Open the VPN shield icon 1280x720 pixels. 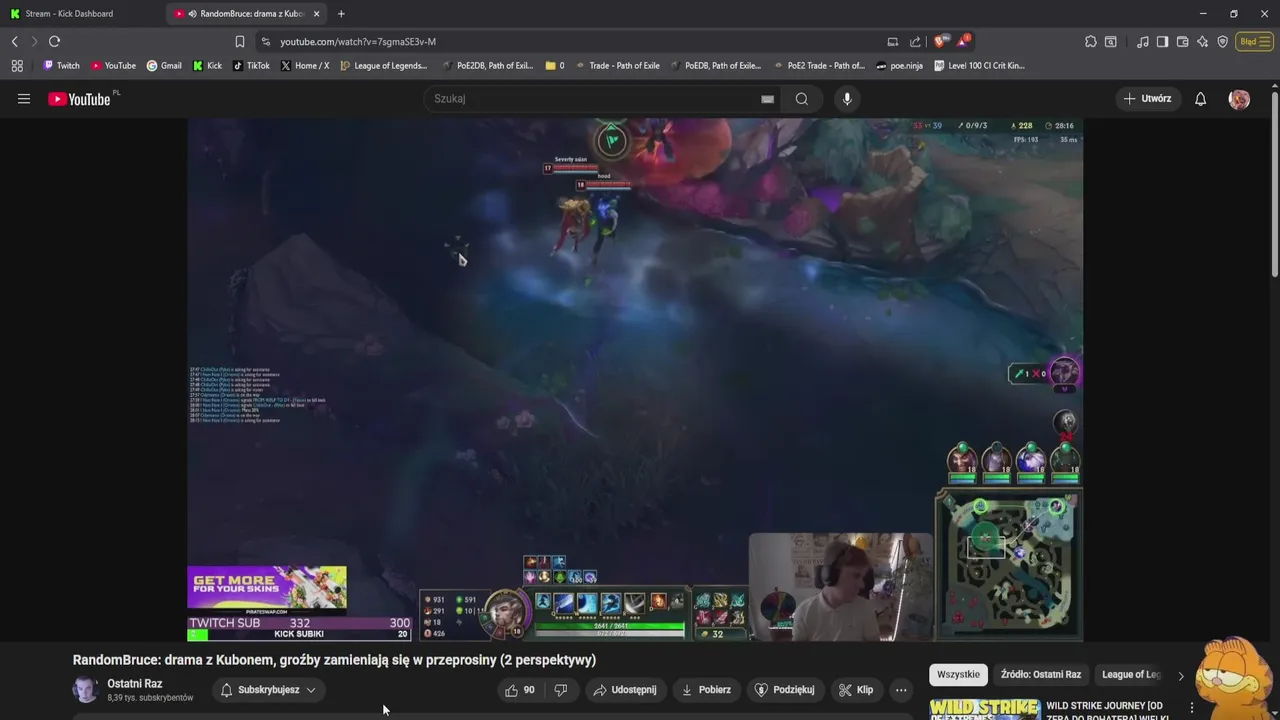1222,42
